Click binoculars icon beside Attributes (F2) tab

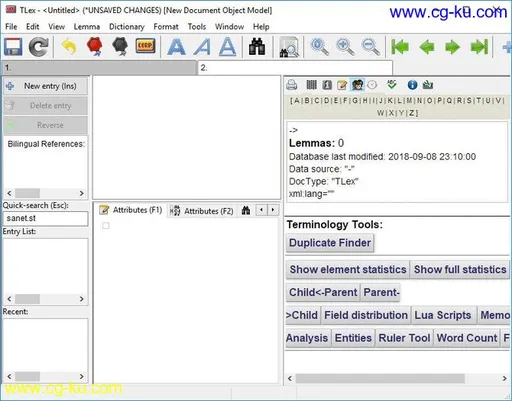(246, 210)
